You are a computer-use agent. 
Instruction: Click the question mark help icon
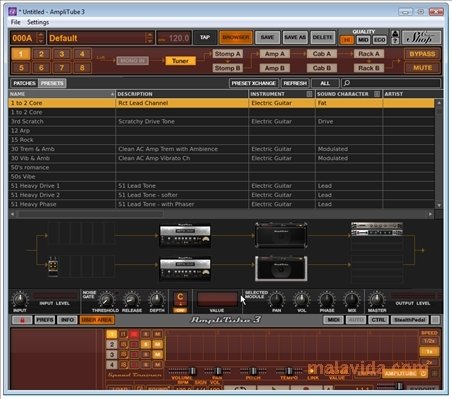(x=395, y=41)
